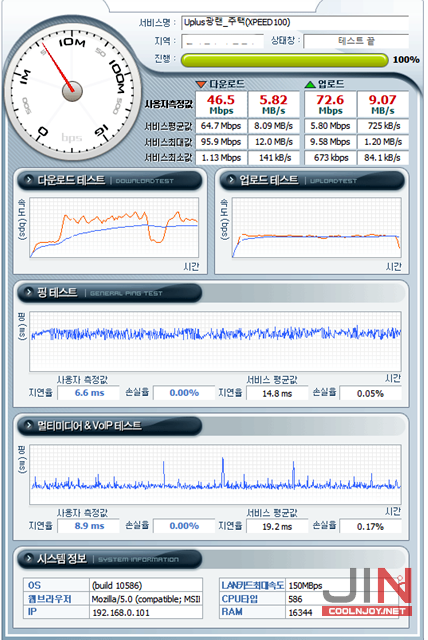428x640 pixels.
Task: Click the 서비스최대값 row label
Action: tap(169, 142)
